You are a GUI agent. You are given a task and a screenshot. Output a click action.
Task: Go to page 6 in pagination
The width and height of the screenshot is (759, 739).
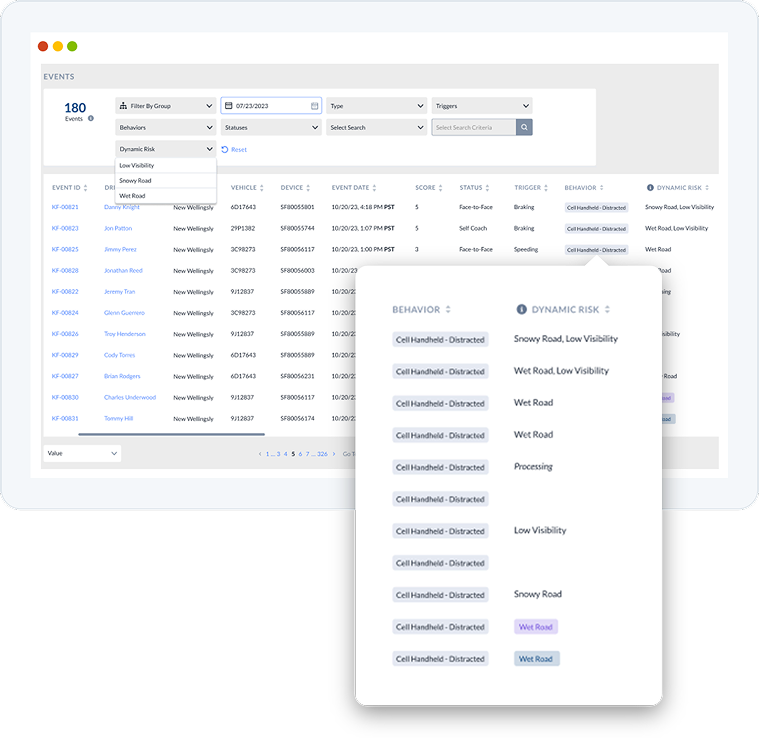coord(300,454)
